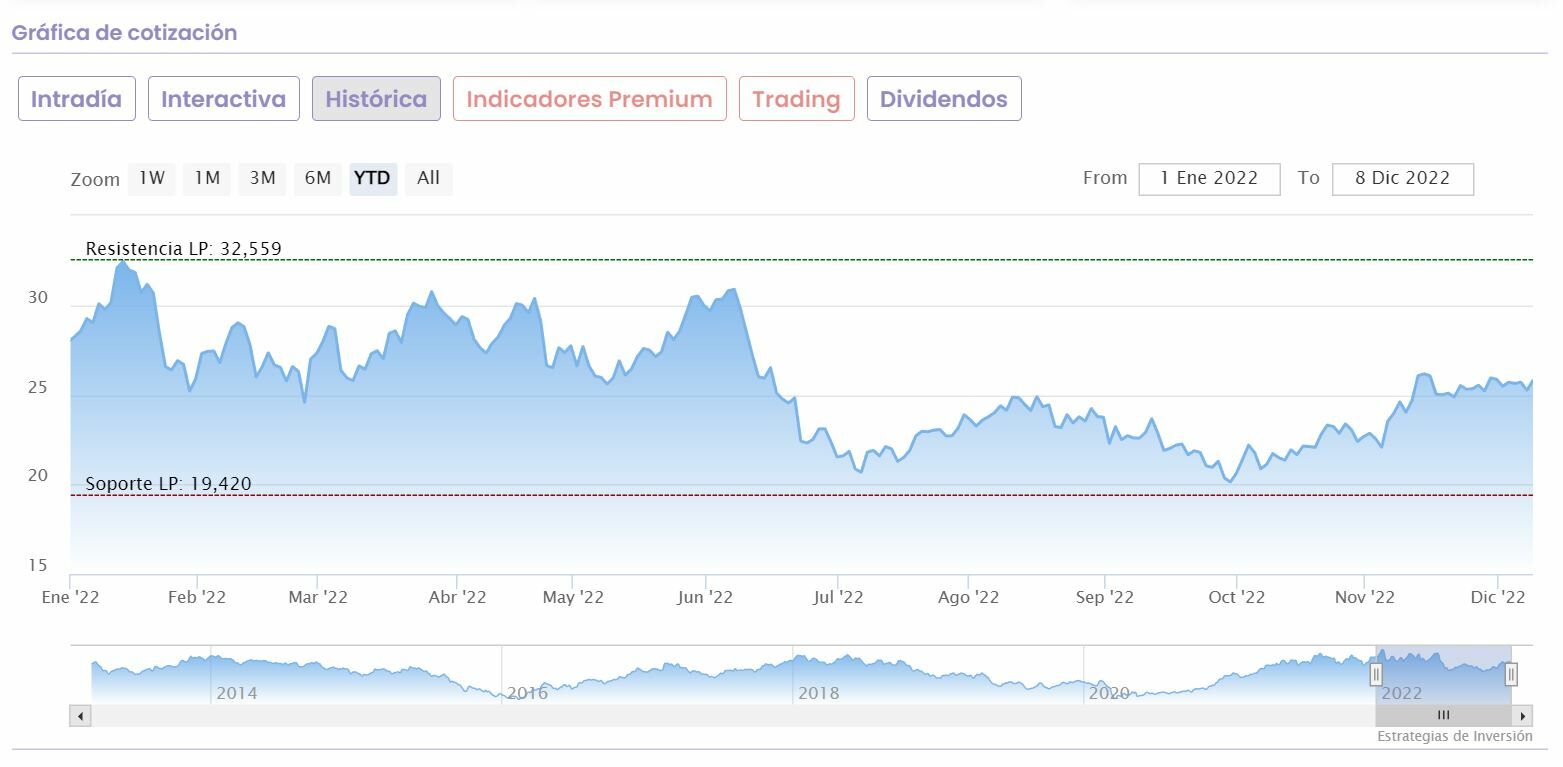
Task: Switch to the Interactiva tab
Action: click(x=223, y=99)
